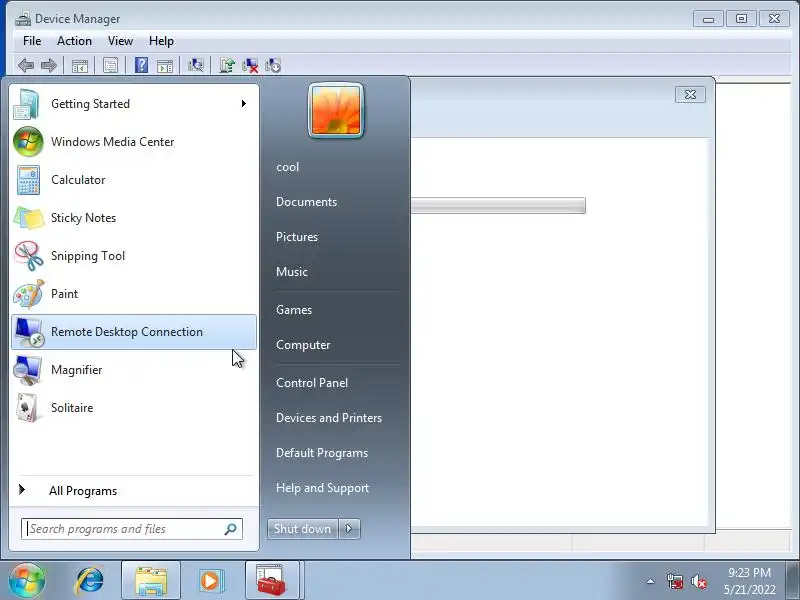Image resolution: width=800 pixels, height=600 pixels.
Task: Click the Disable device toolbar icon
Action: (273, 65)
